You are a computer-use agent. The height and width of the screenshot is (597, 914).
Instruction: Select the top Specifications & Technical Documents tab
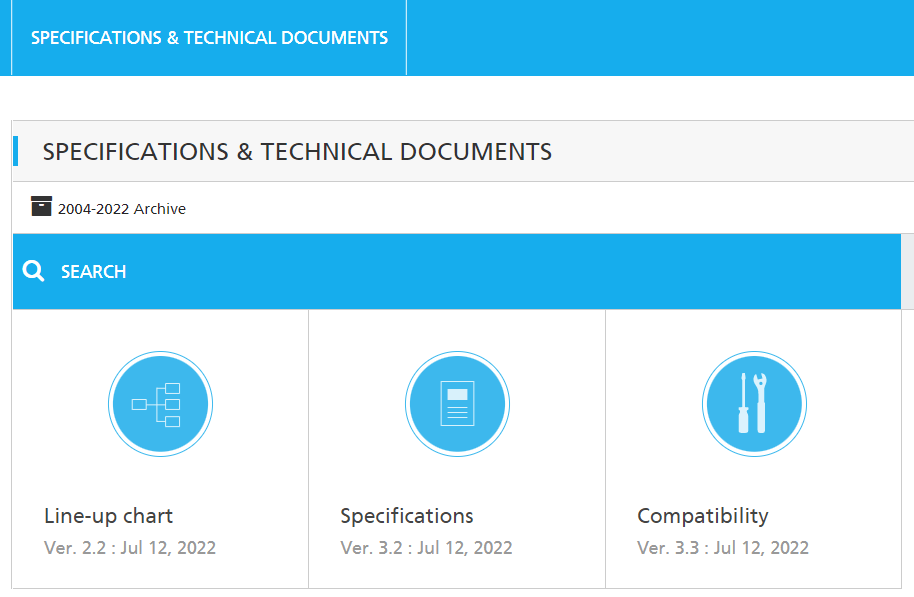209,38
